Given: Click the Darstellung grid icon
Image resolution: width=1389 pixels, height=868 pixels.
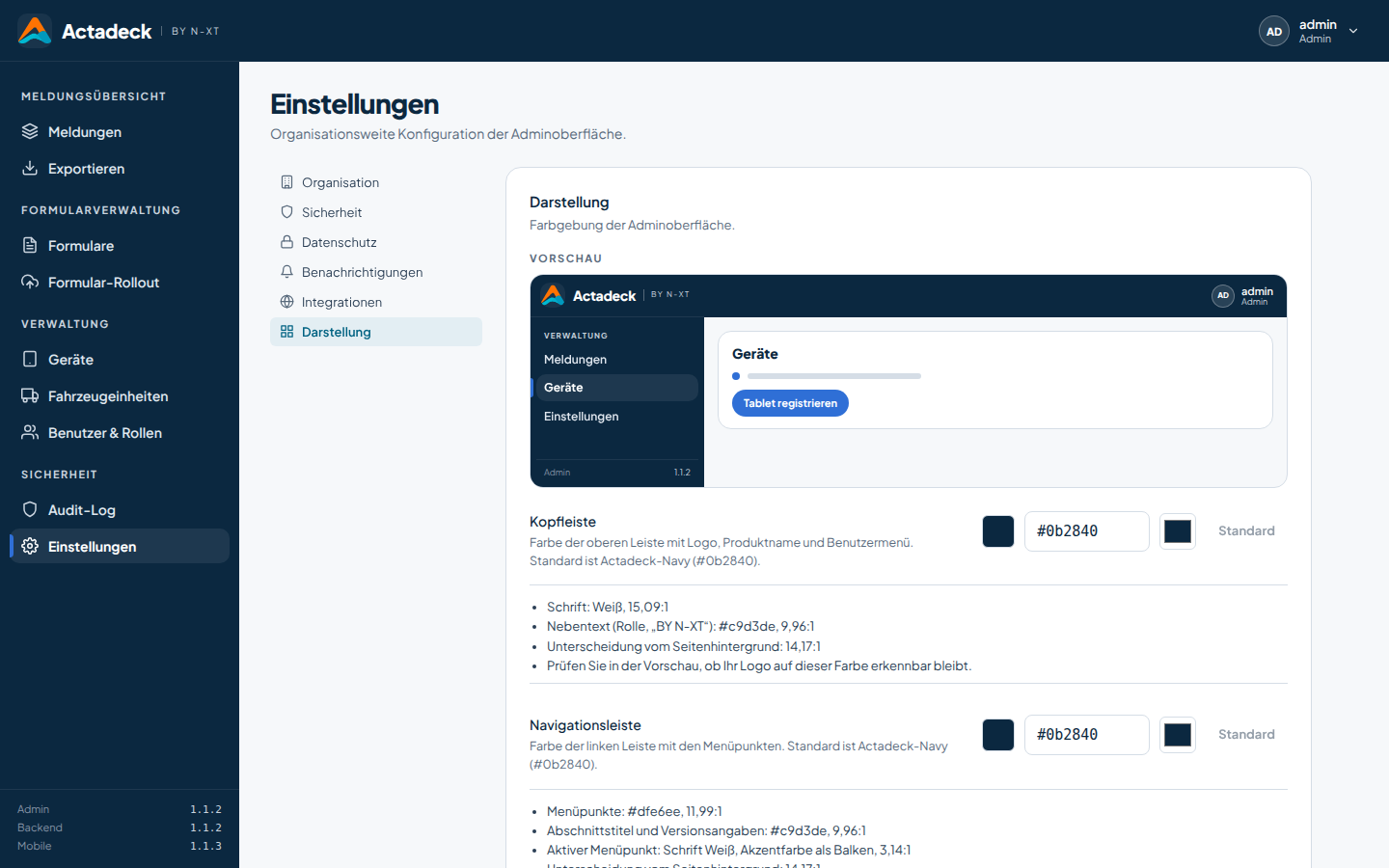Looking at the screenshot, I should click(x=286, y=332).
